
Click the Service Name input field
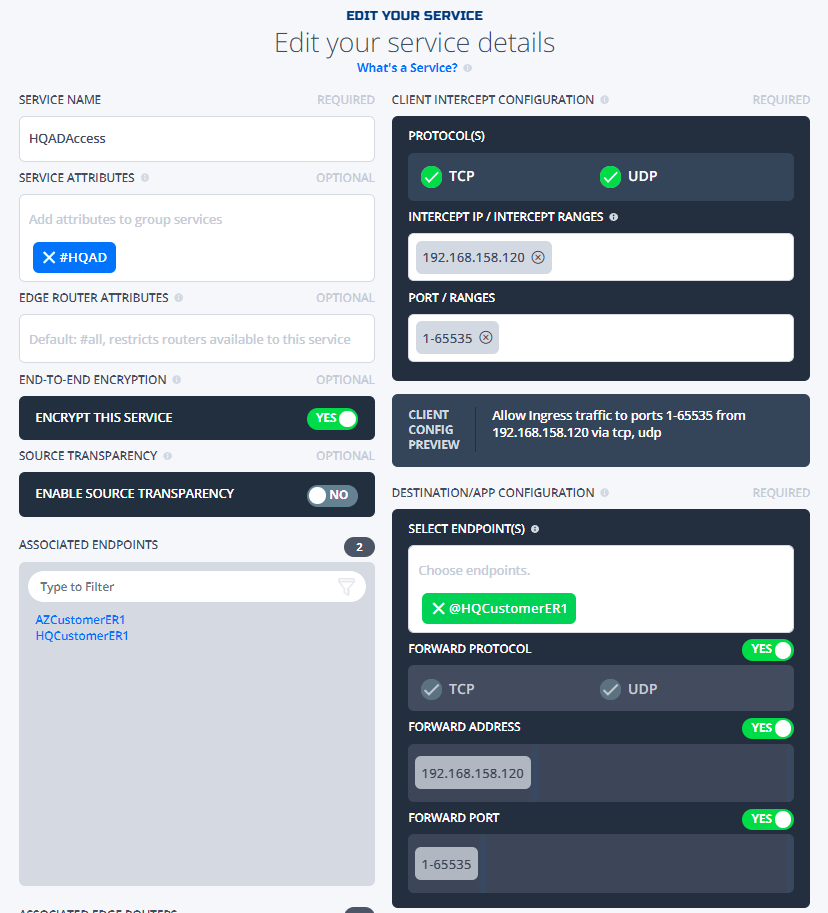coord(197,139)
